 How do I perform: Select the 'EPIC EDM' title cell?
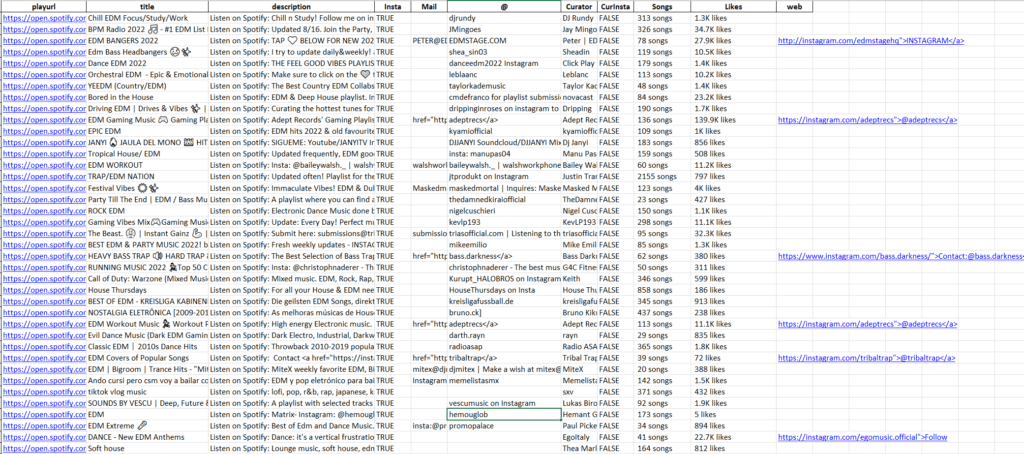(x=147, y=131)
